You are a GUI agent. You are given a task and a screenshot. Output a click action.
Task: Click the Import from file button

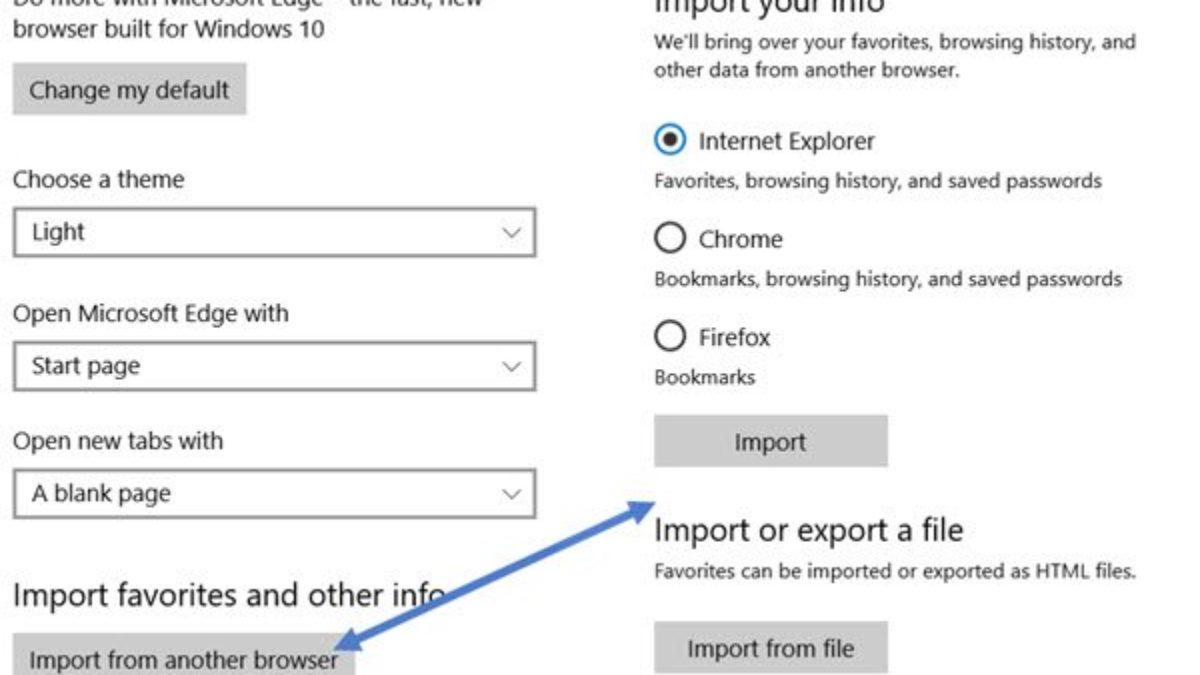(x=770, y=648)
